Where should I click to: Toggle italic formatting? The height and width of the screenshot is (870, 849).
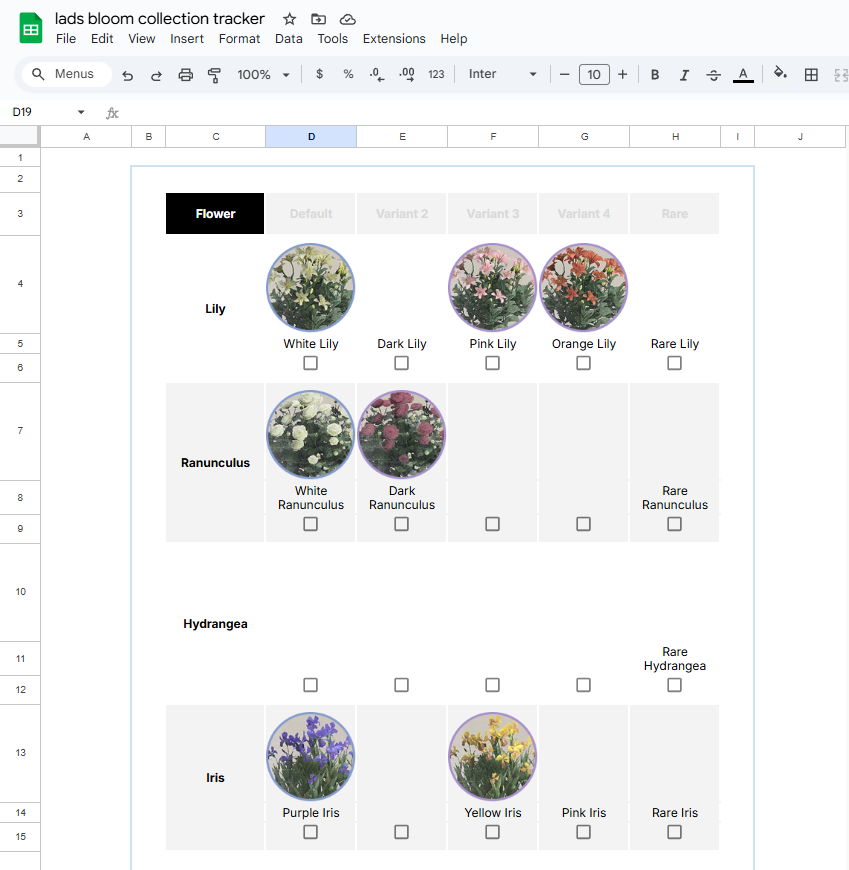(684, 74)
